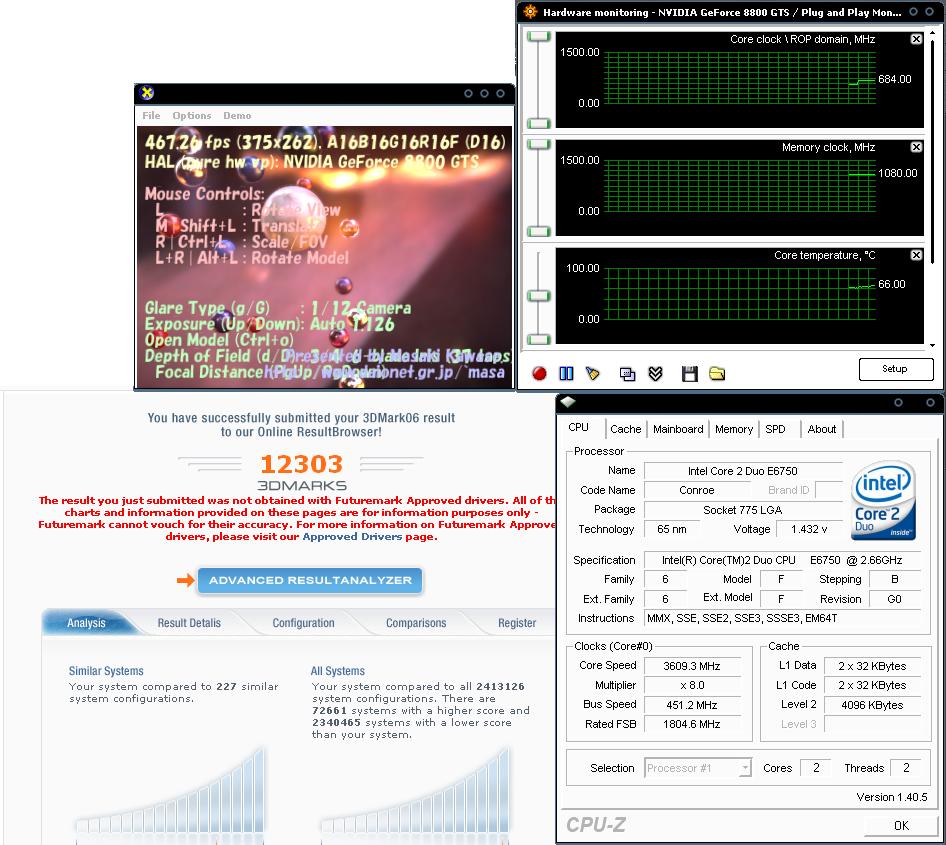Open the Approved Drivers page link

click(x=352, y=537)
